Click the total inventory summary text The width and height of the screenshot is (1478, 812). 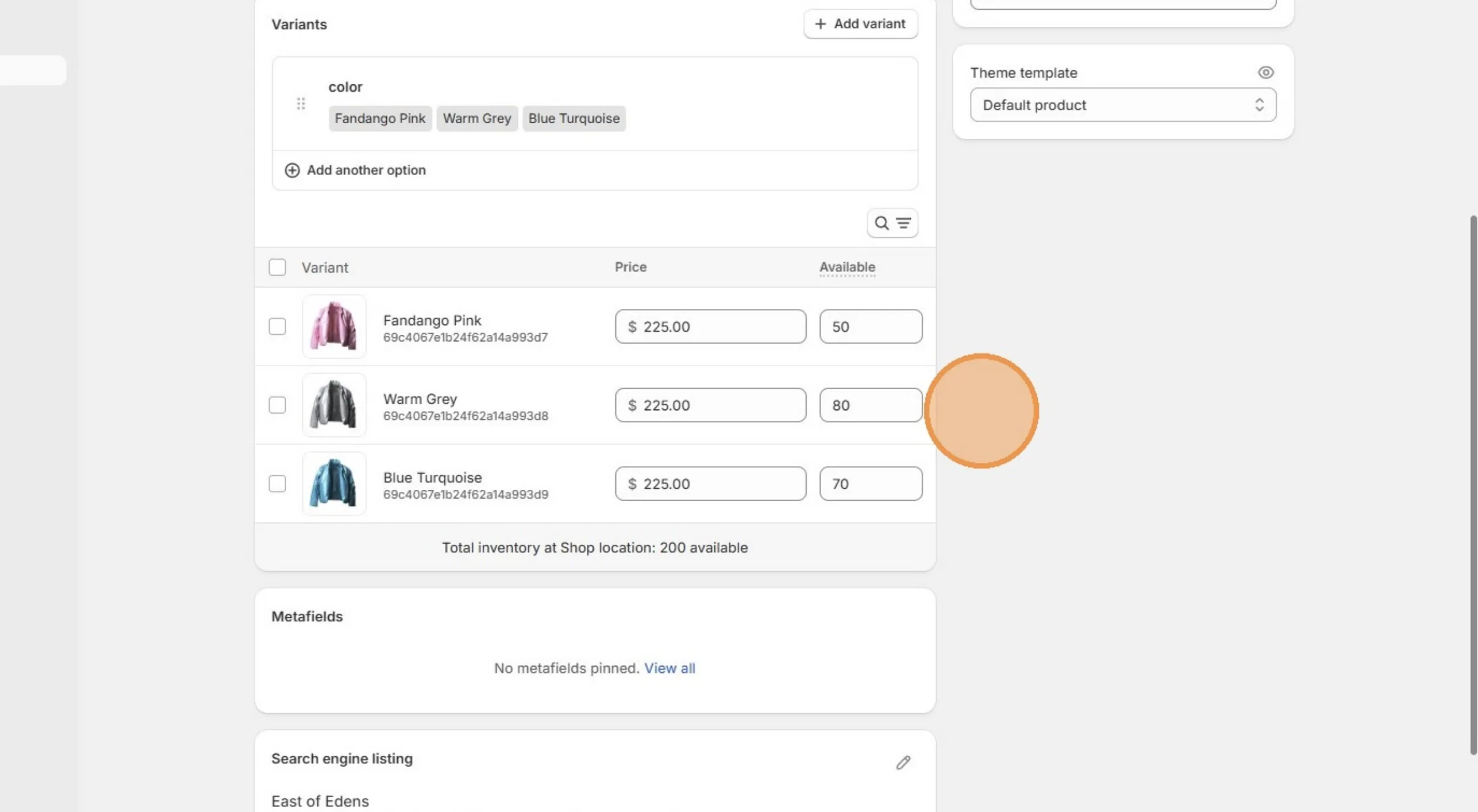[x=595, y=547]
